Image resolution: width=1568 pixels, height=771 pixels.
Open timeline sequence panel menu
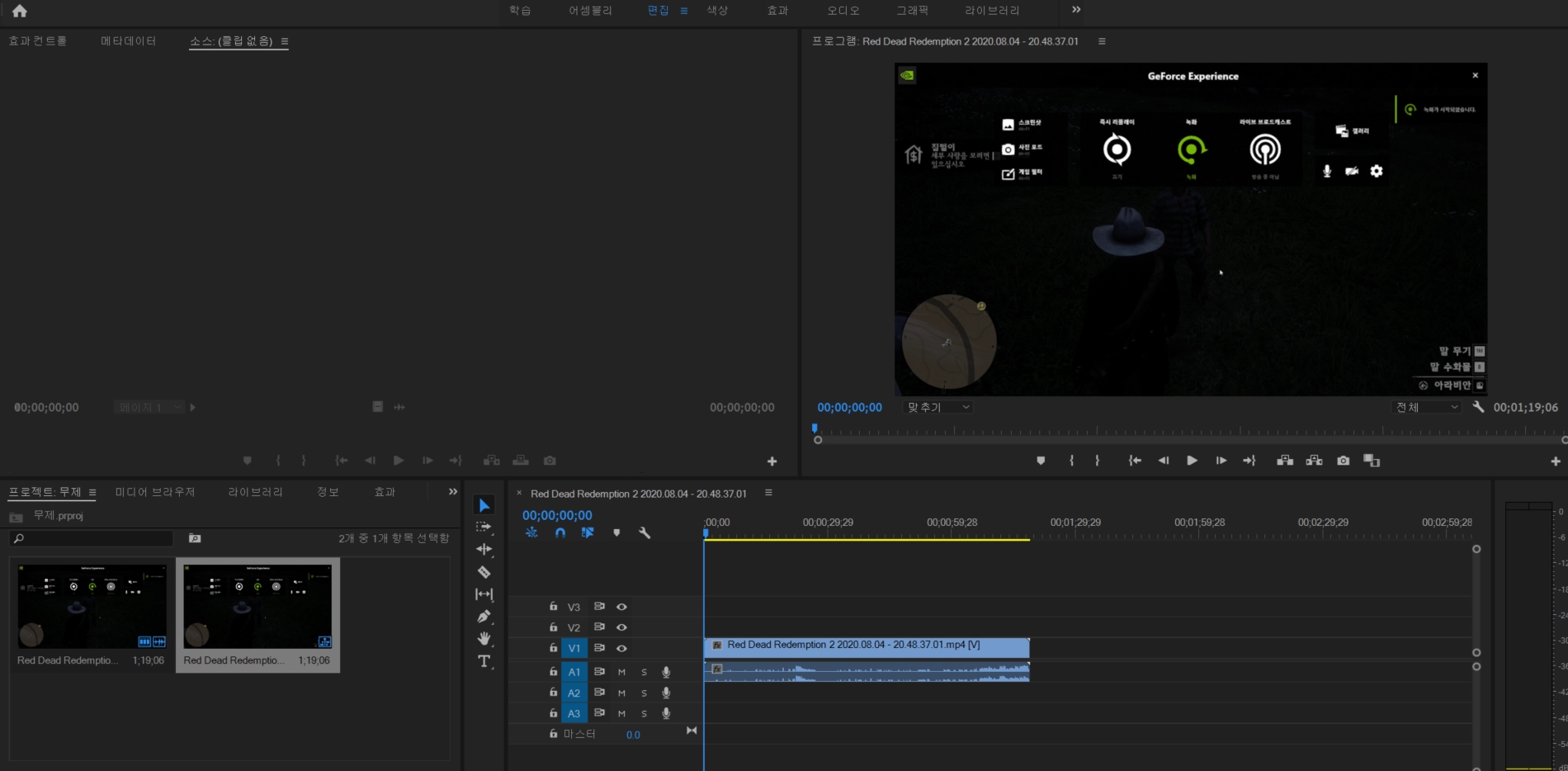[768, 493]
